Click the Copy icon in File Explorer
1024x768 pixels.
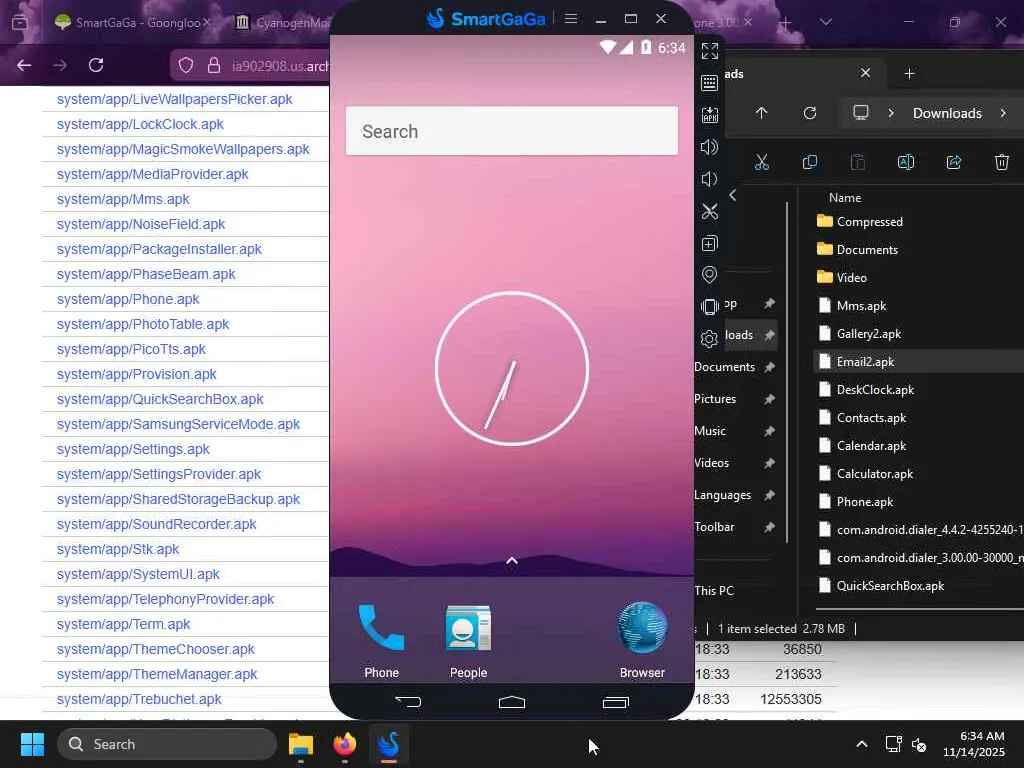coord(810,162)
